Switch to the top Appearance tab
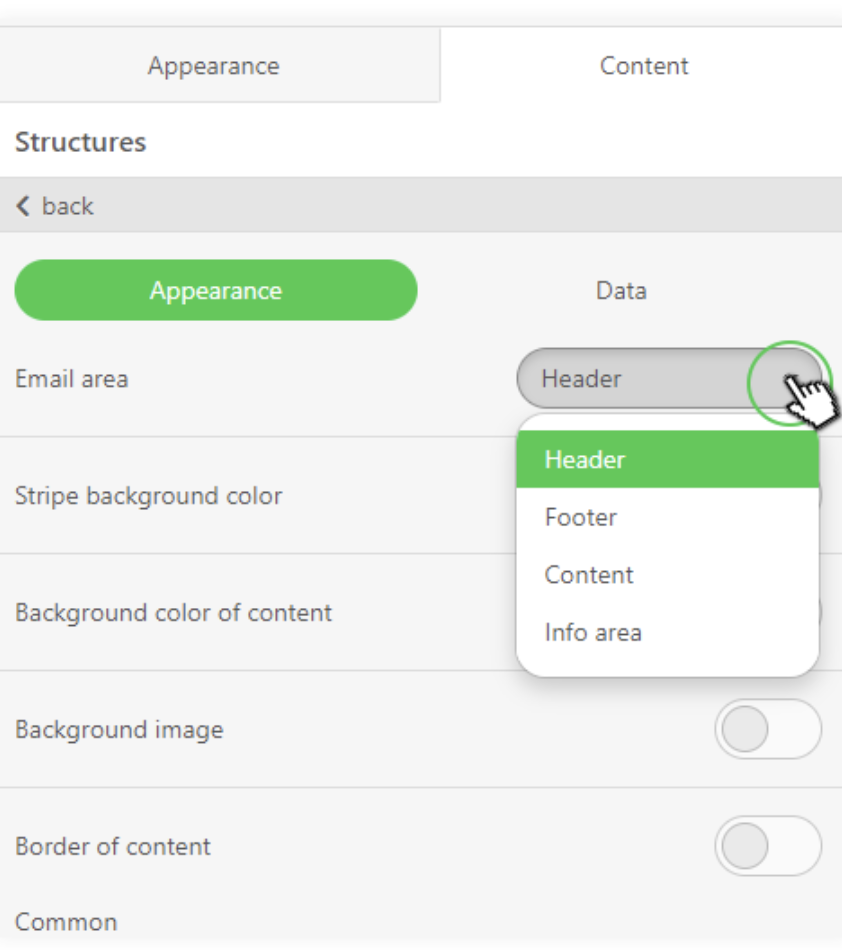The width and height of the screenshot is (842, 950). pyautogui.click(x=214, y=65)
